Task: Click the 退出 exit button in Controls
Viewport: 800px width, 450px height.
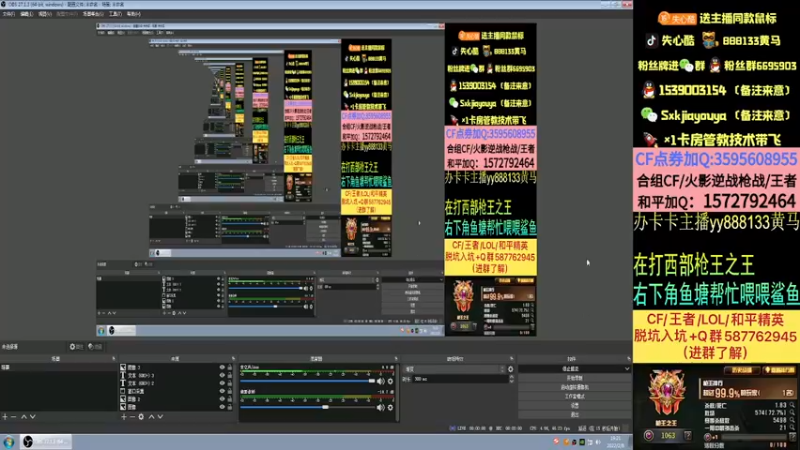Action: [x=574, y=415]
